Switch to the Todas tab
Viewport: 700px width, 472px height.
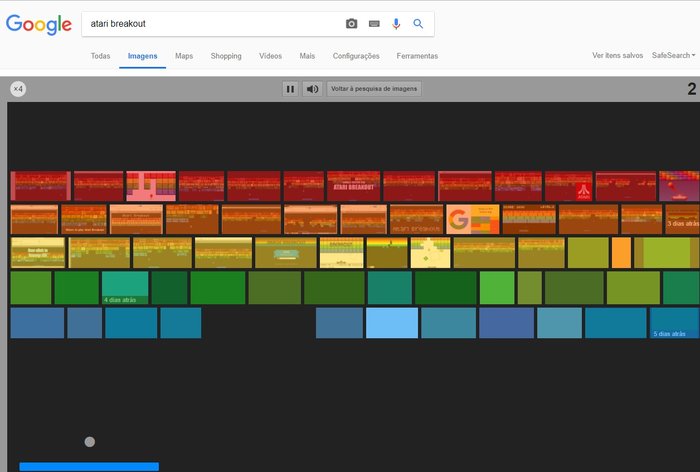point(100,56)
